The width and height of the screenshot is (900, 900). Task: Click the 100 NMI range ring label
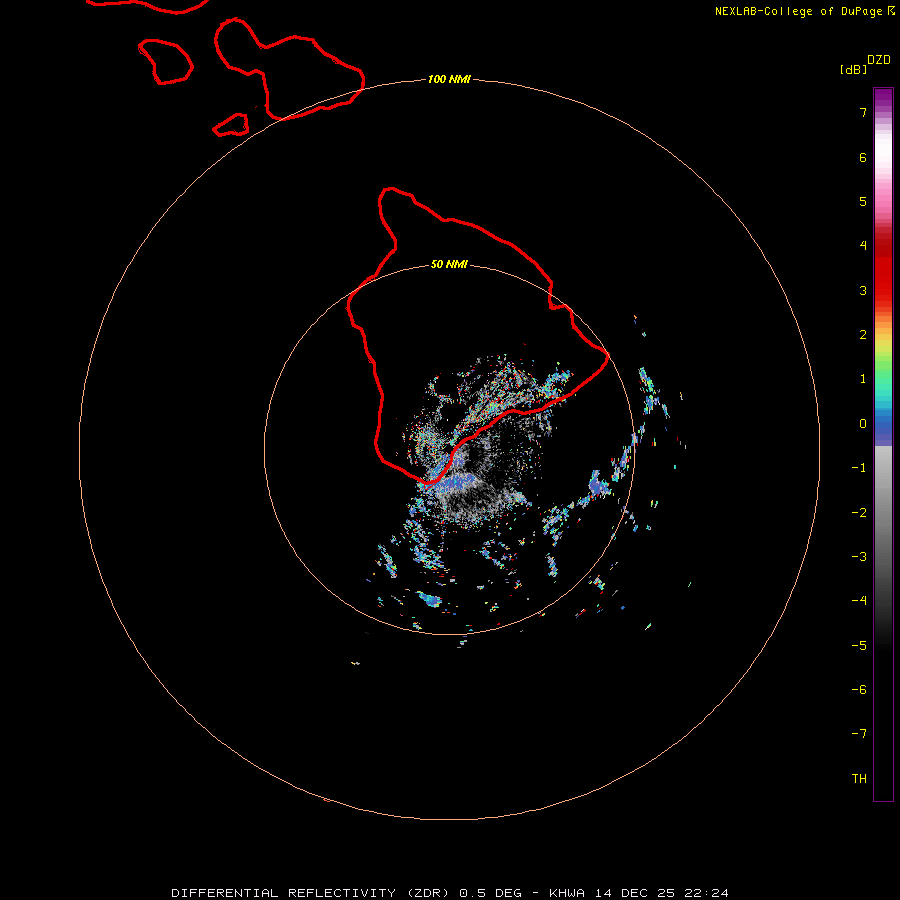coord(449,79)
